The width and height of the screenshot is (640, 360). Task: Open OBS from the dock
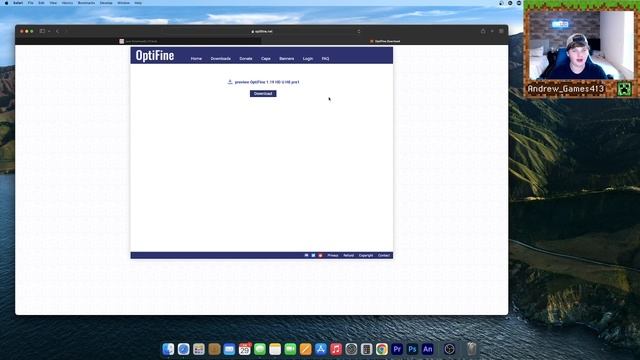449,349
